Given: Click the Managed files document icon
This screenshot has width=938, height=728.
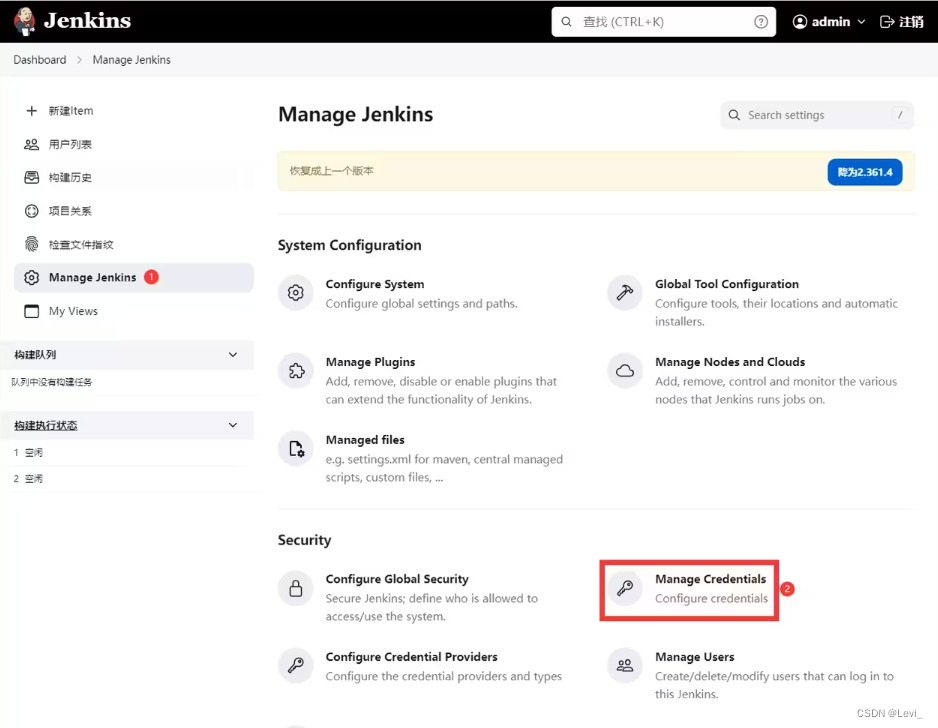Looking at the screenshot, I should (296, 449).
